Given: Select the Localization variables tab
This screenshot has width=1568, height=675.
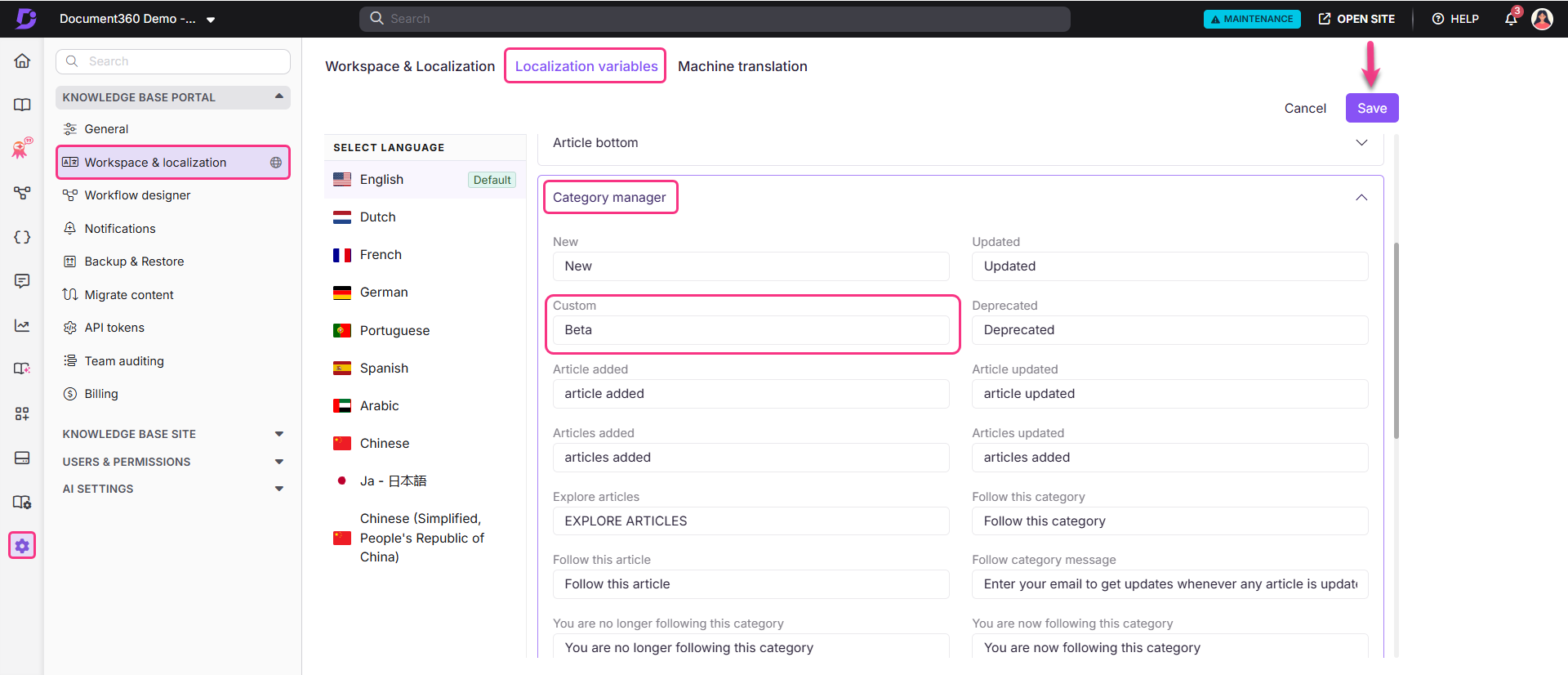Looking at the screenshot, I should pos(586,66).
